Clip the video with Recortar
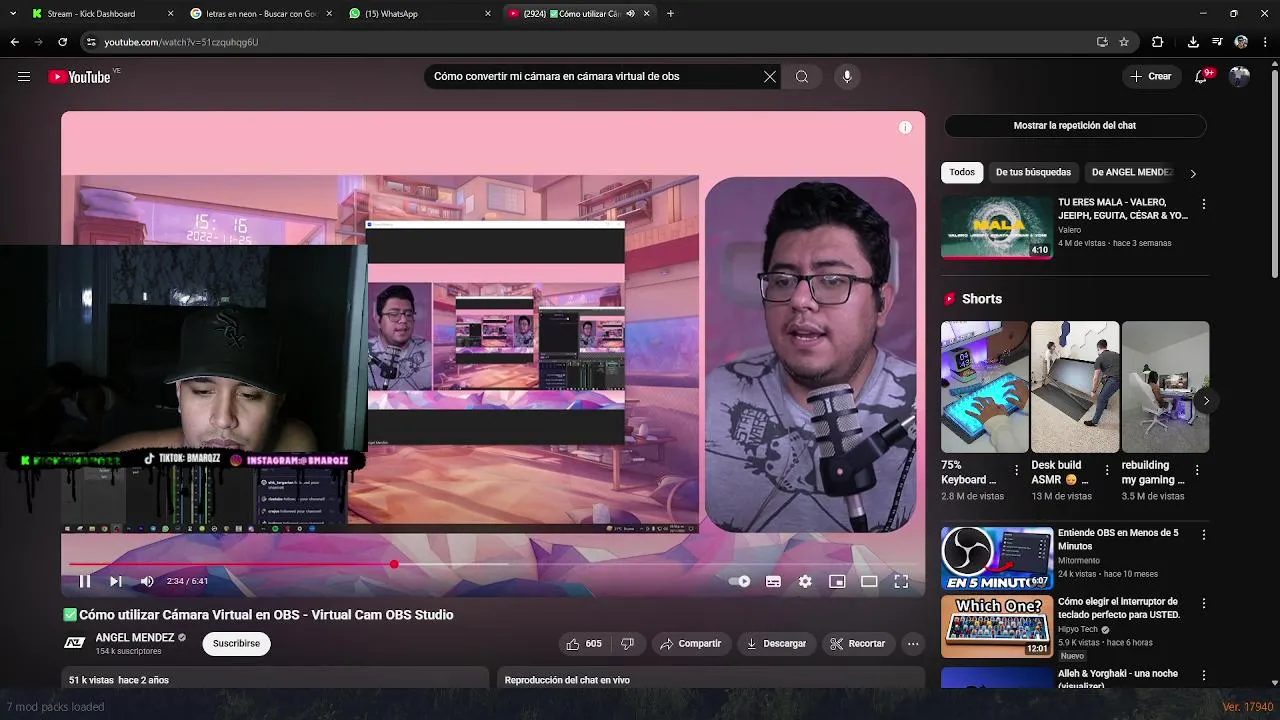This screenshot has width=1280, height=720. [858, 644]
